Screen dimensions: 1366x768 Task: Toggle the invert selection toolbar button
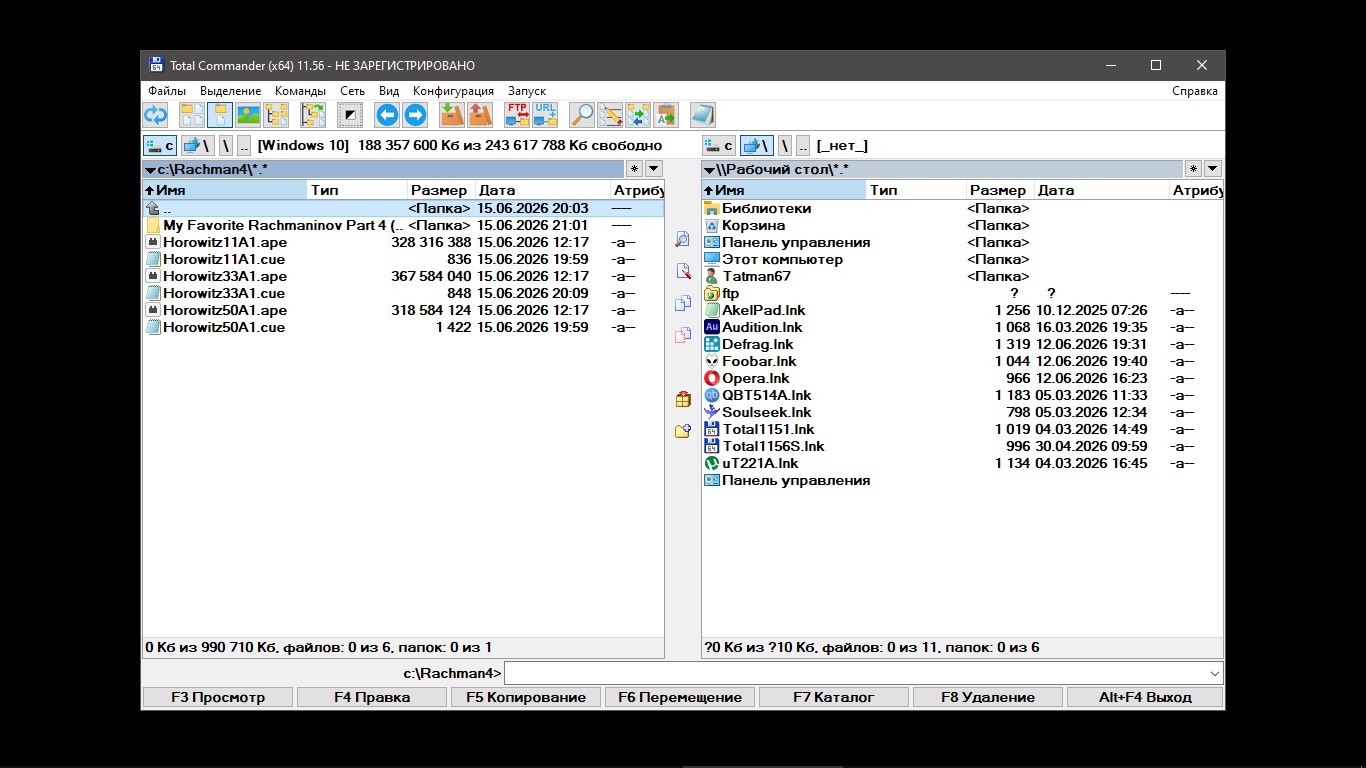point(350,115)
